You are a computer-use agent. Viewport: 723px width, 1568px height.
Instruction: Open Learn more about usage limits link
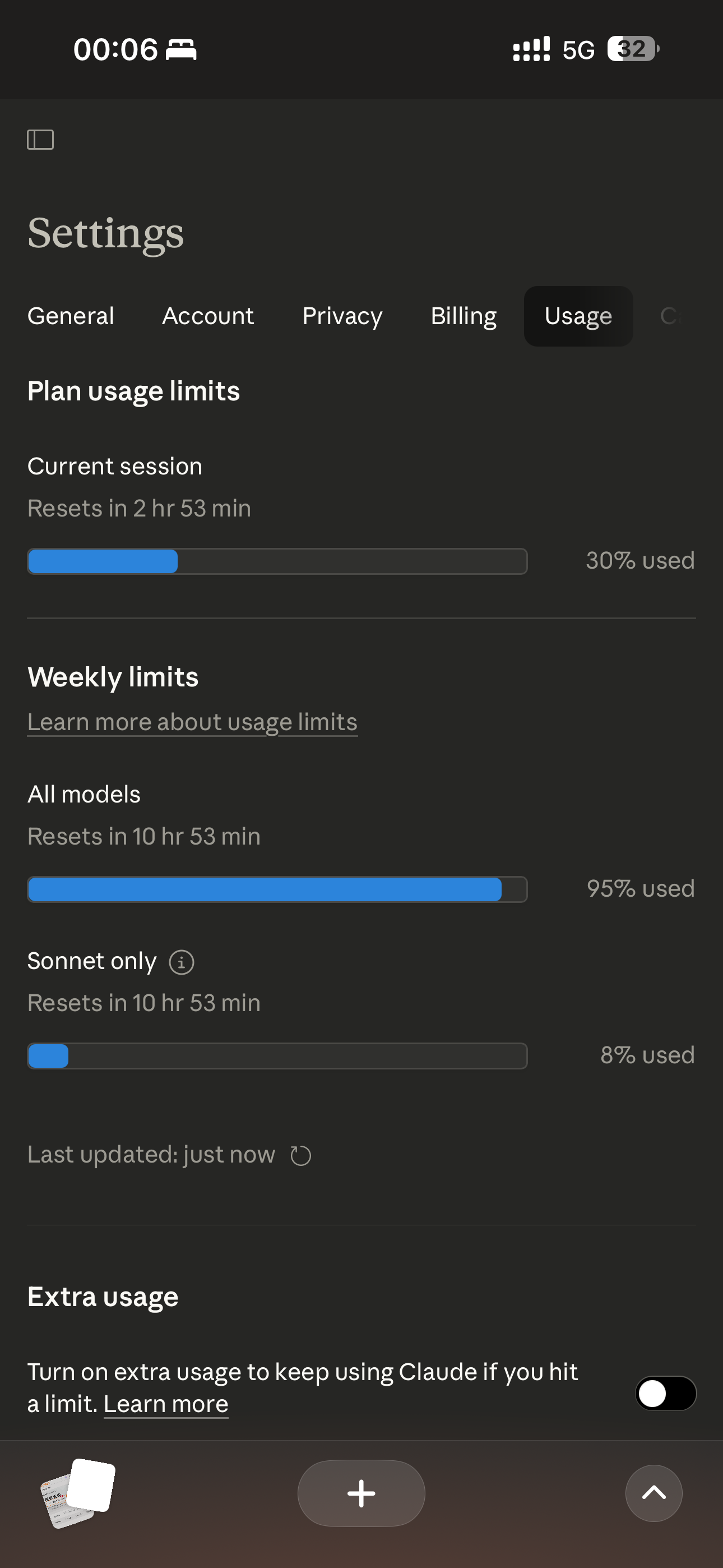[x=192, y=722]
